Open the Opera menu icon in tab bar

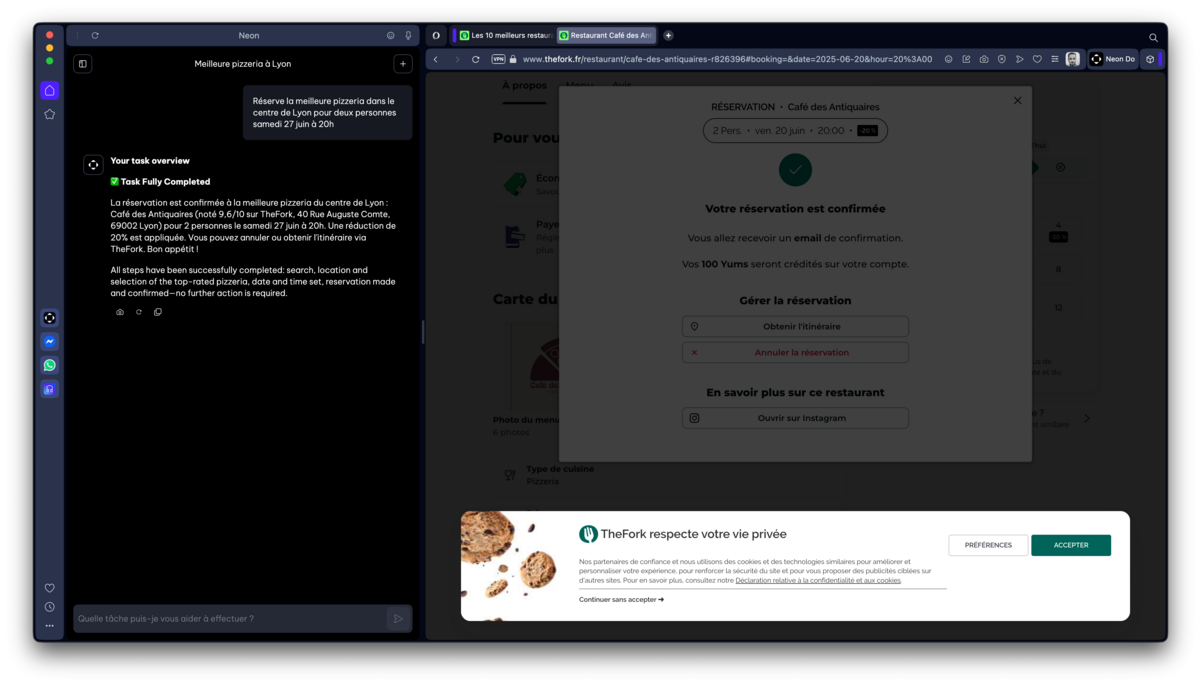click(x=436, y=35)
